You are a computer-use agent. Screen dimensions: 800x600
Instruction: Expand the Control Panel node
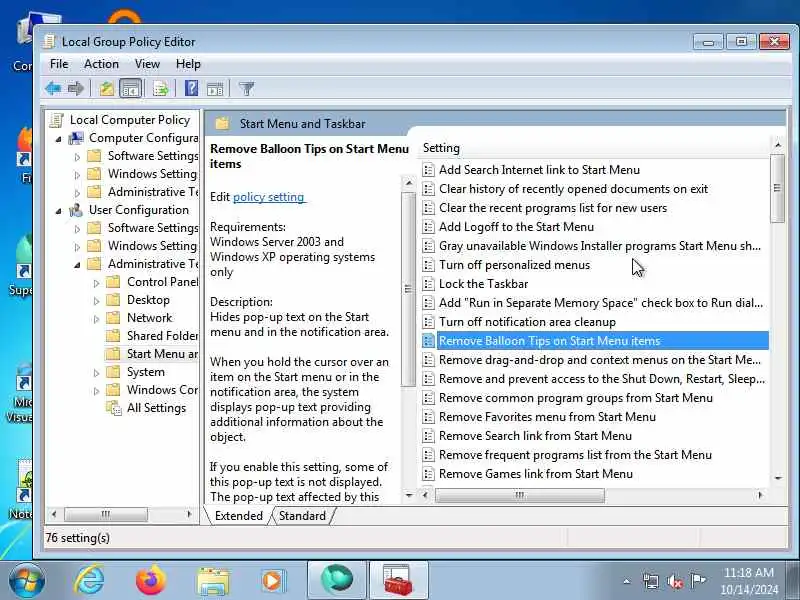(96, 283)
